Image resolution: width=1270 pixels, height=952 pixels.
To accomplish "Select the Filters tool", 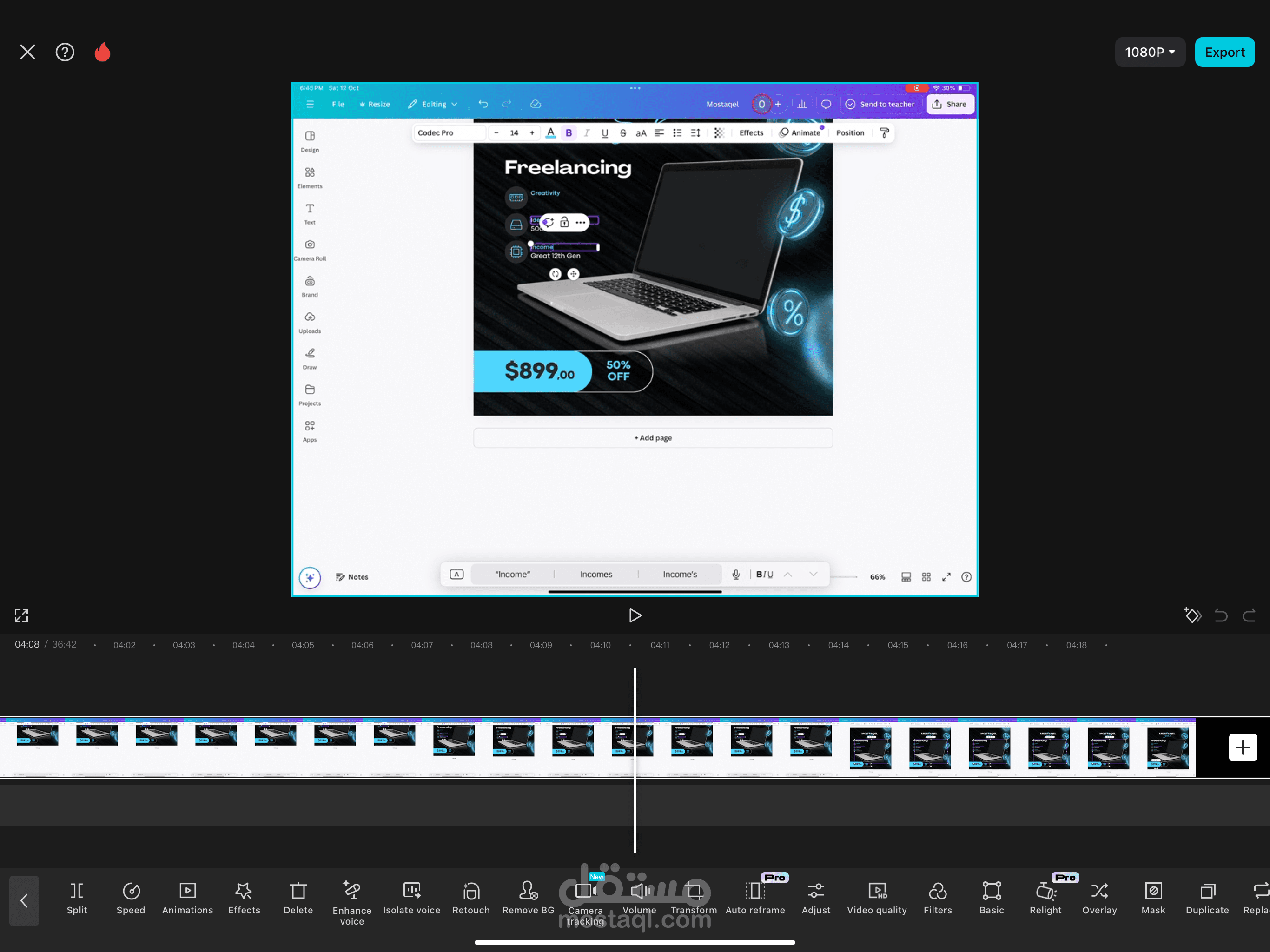I will pyautogui.click(x=937, y=898).
